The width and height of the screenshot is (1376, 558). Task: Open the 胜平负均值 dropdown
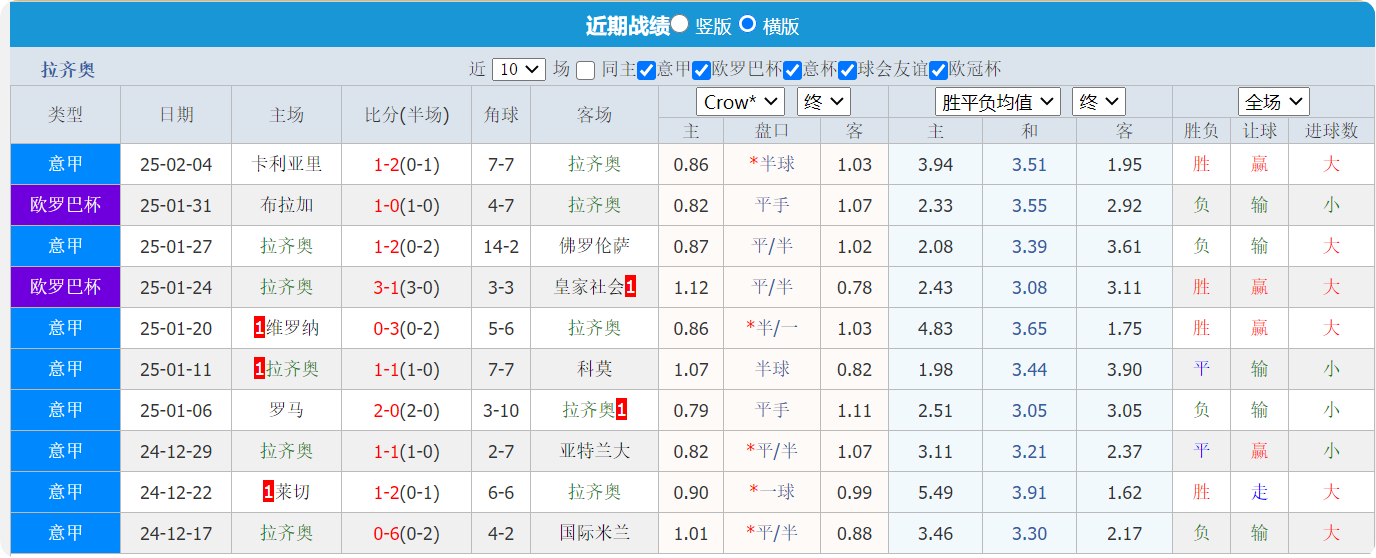997,102
